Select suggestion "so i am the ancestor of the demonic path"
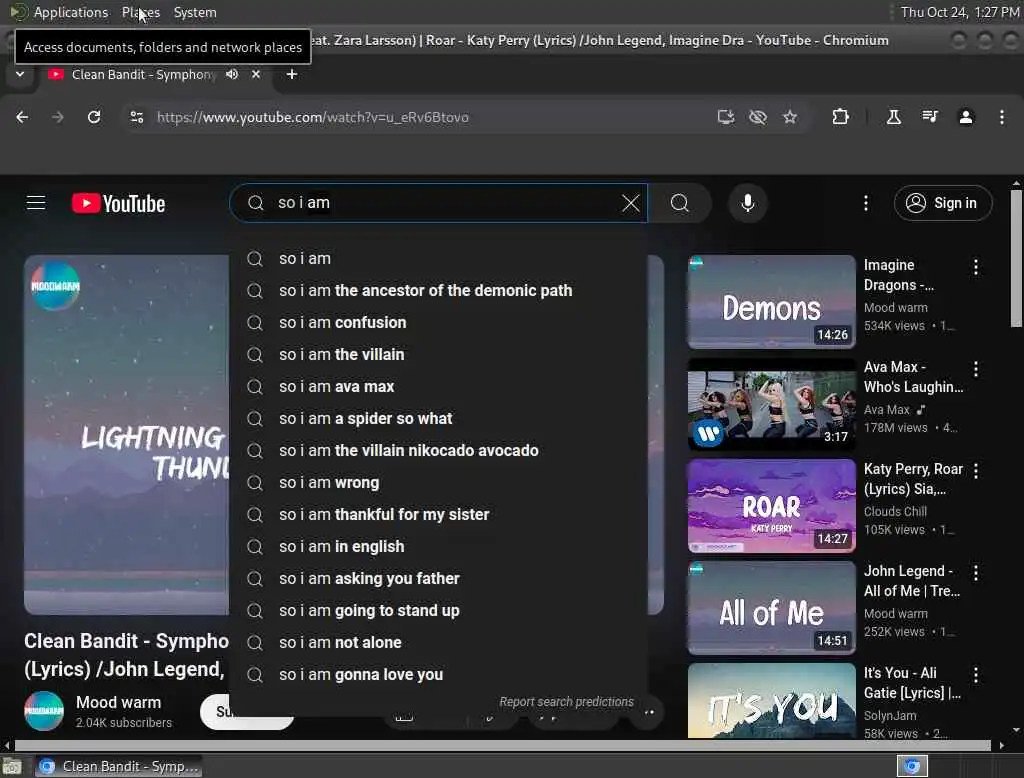The image size is (1024, 778). click(x=438, y=291)
